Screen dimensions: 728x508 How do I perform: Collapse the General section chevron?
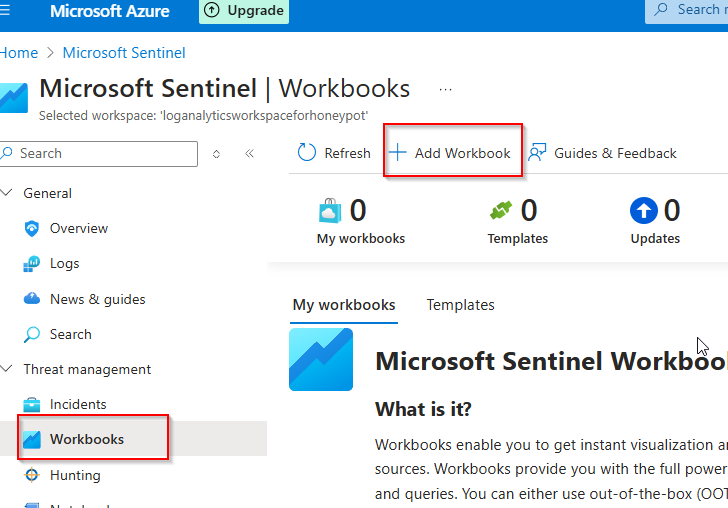pyautogui.click(x=7, y=193)
